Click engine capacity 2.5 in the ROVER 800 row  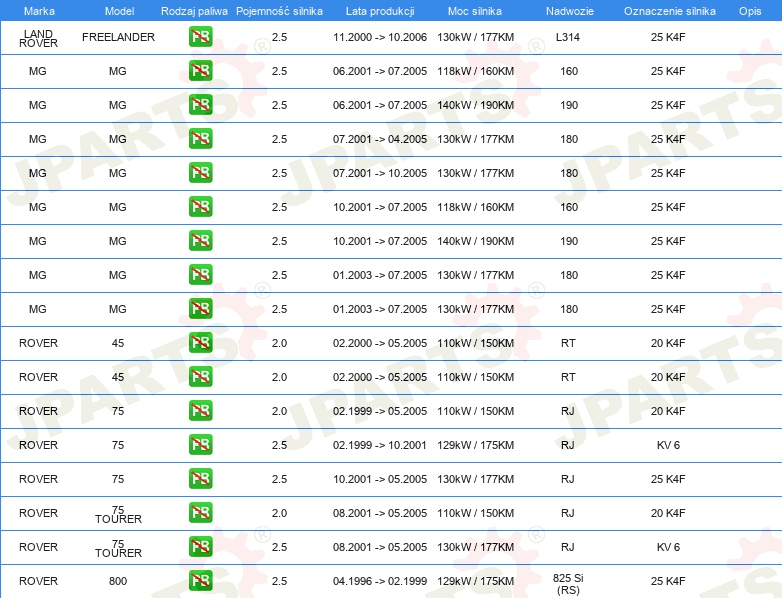279,581
